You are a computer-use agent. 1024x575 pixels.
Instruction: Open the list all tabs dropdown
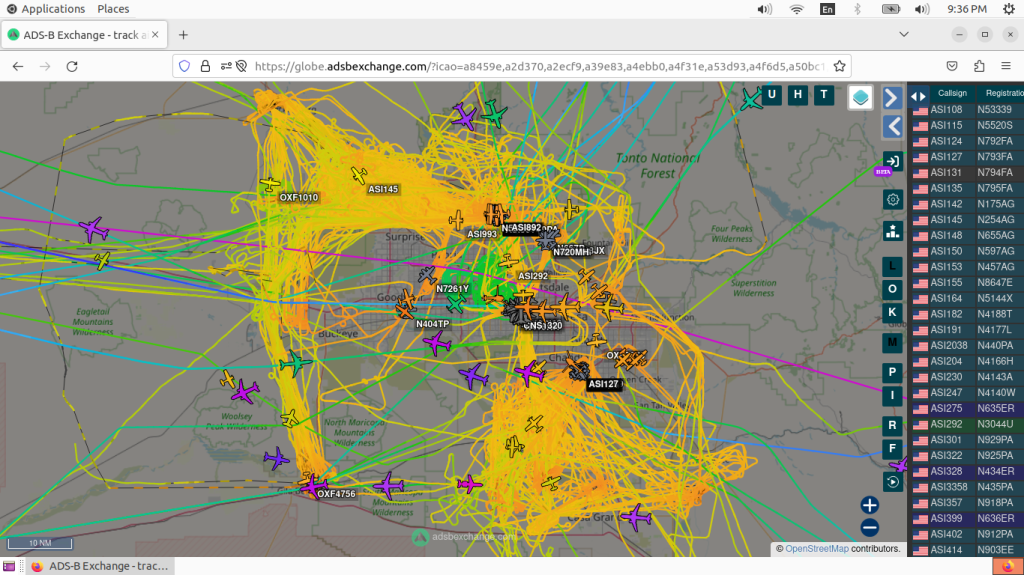coord(904,35)
